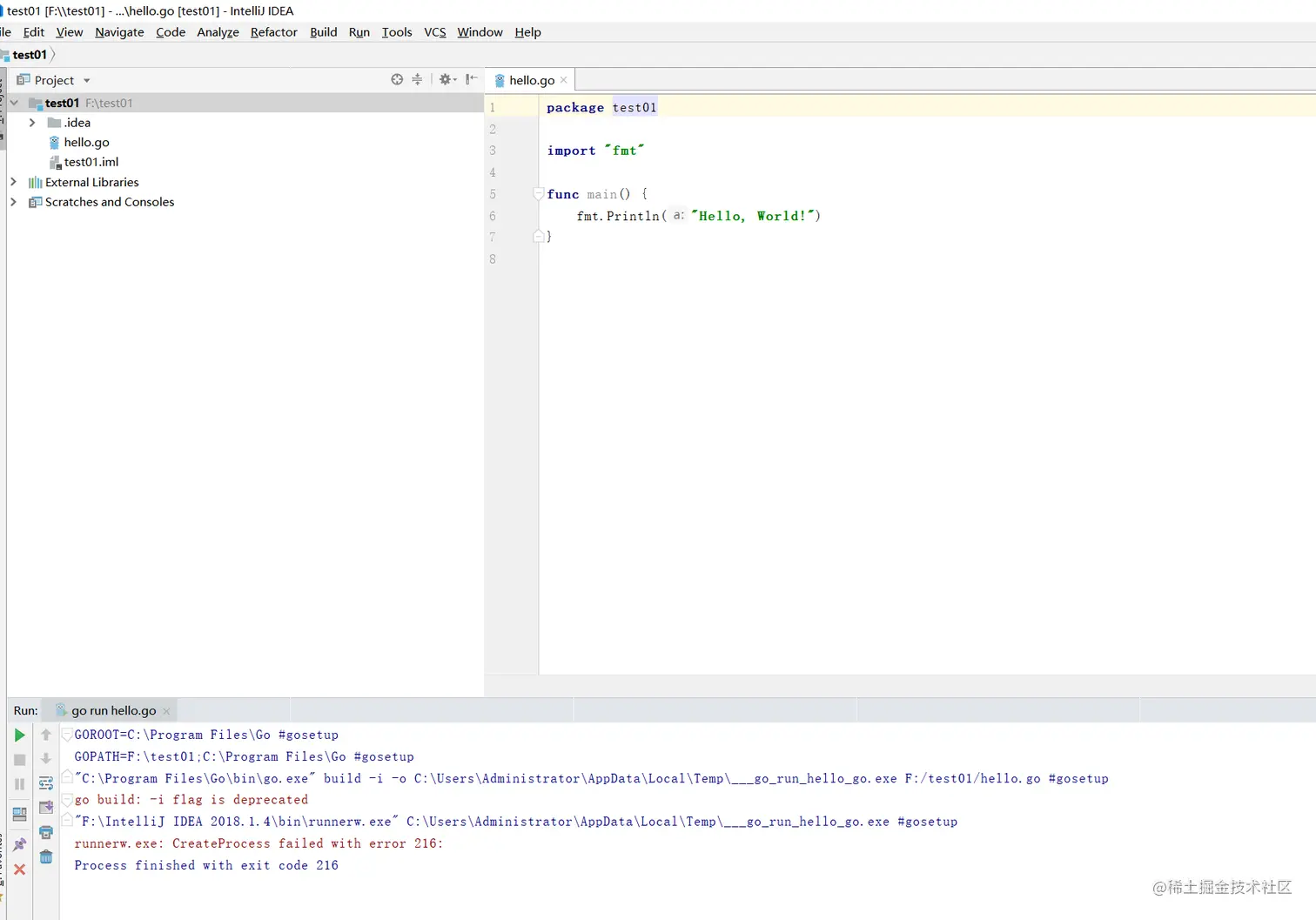
Task: Open the Tools menu
Action: pyautogui.click(x=397, y=32)
